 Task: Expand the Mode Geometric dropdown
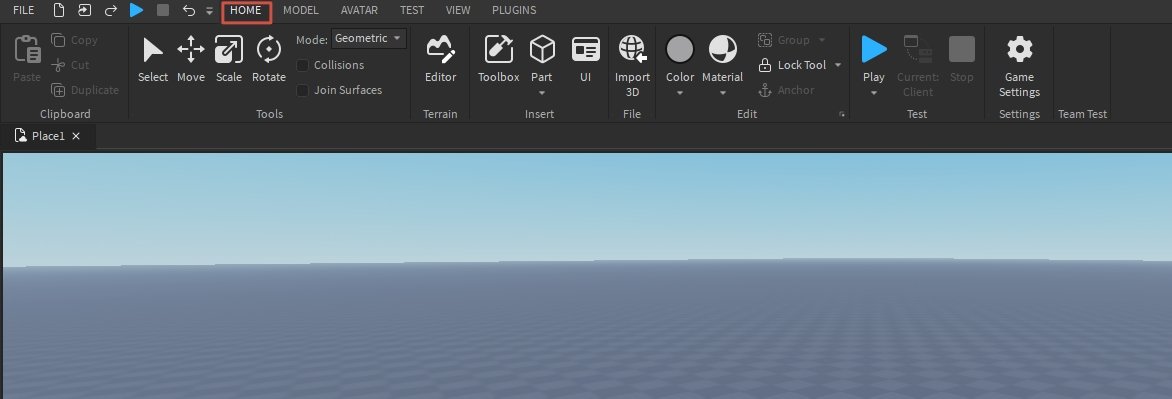[x=369, y=38]
